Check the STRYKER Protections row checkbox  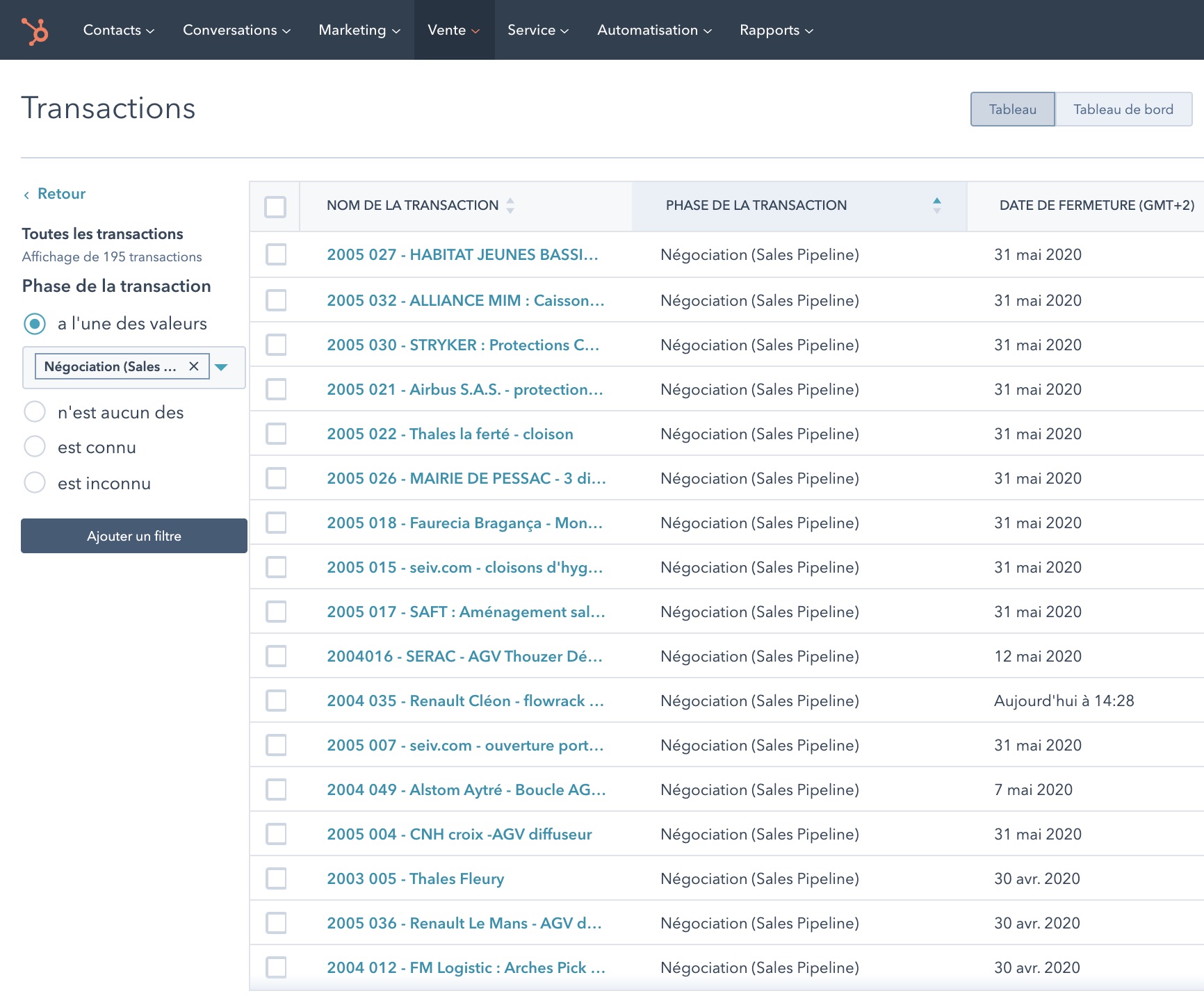click(276, 345)
